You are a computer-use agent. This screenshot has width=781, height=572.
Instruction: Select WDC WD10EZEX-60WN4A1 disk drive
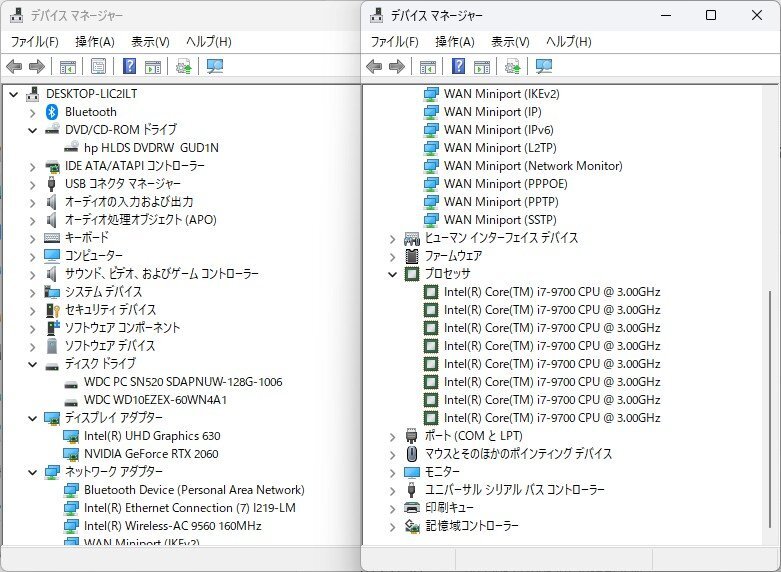click(155, 400)
